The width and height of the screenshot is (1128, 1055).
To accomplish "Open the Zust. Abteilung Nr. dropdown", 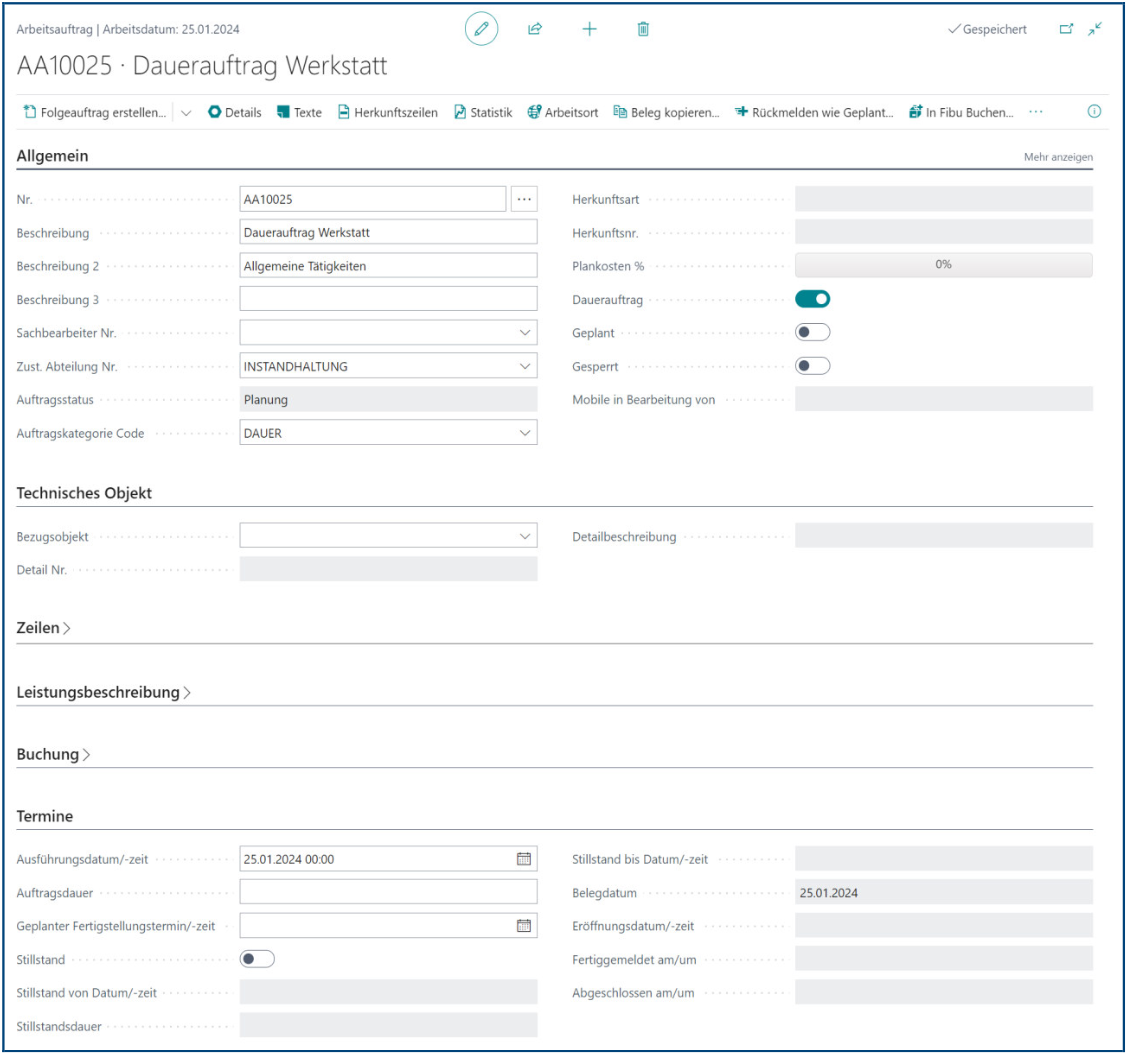I will (x=524, y=366).
